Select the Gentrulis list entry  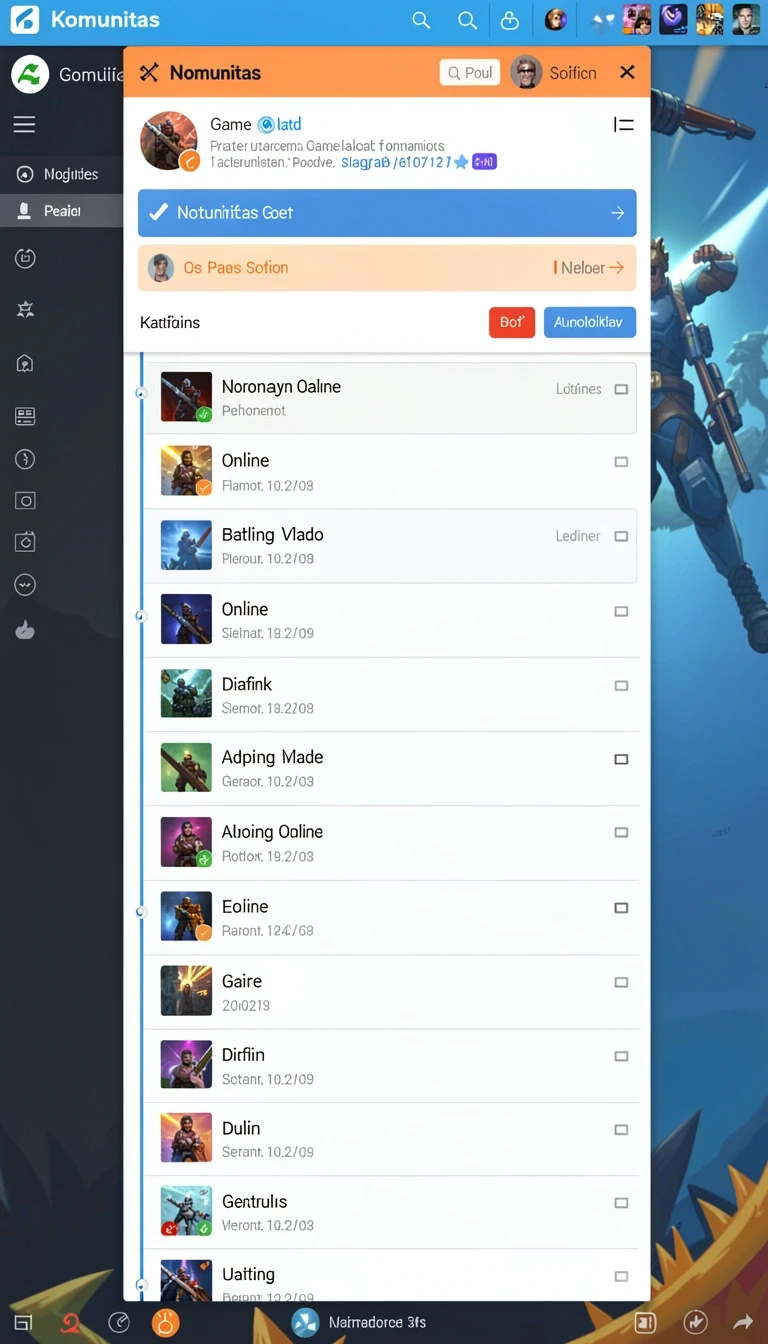391,1212
